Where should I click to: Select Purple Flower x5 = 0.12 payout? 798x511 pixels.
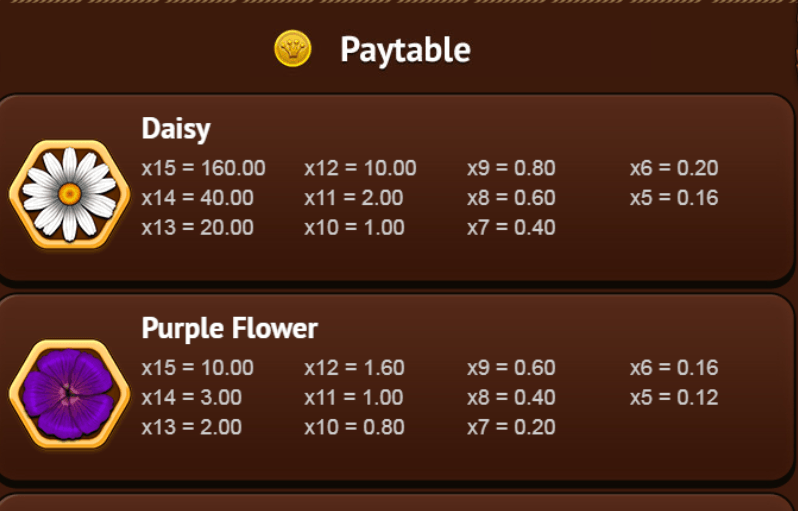click(x=674, y=397)
